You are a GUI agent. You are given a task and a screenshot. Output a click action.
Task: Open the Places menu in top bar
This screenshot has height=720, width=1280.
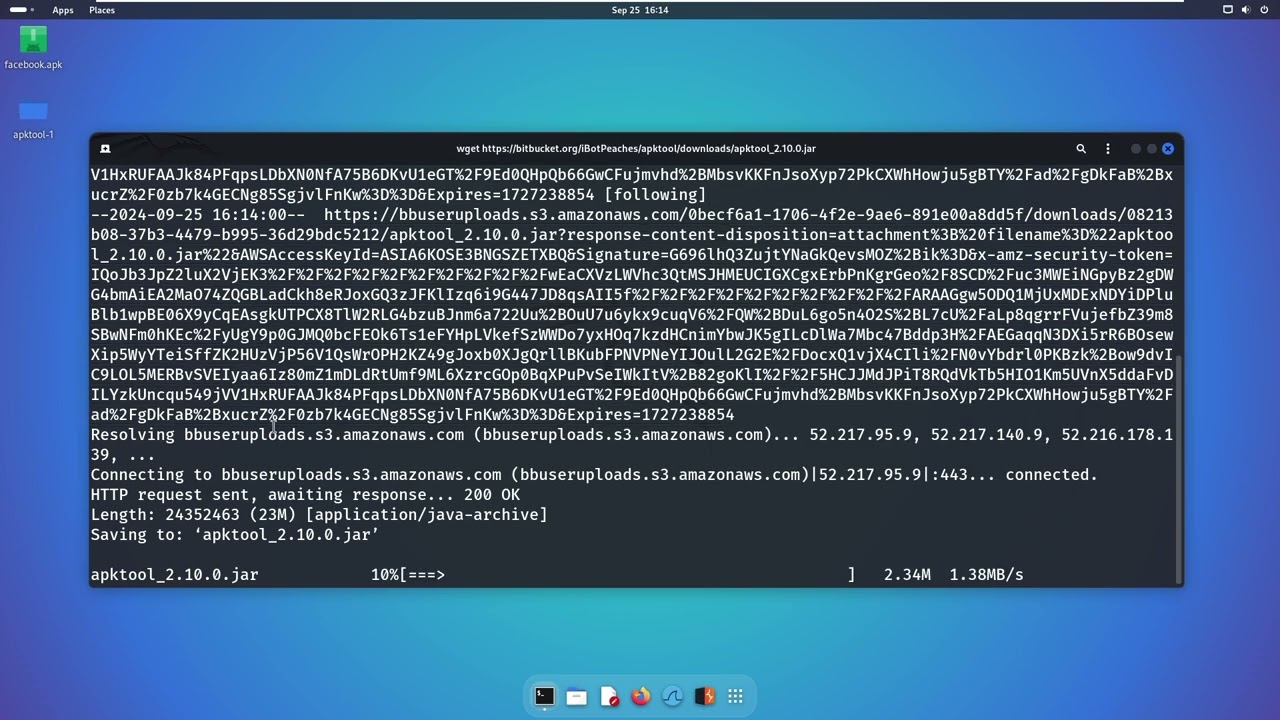click(102, 10)
